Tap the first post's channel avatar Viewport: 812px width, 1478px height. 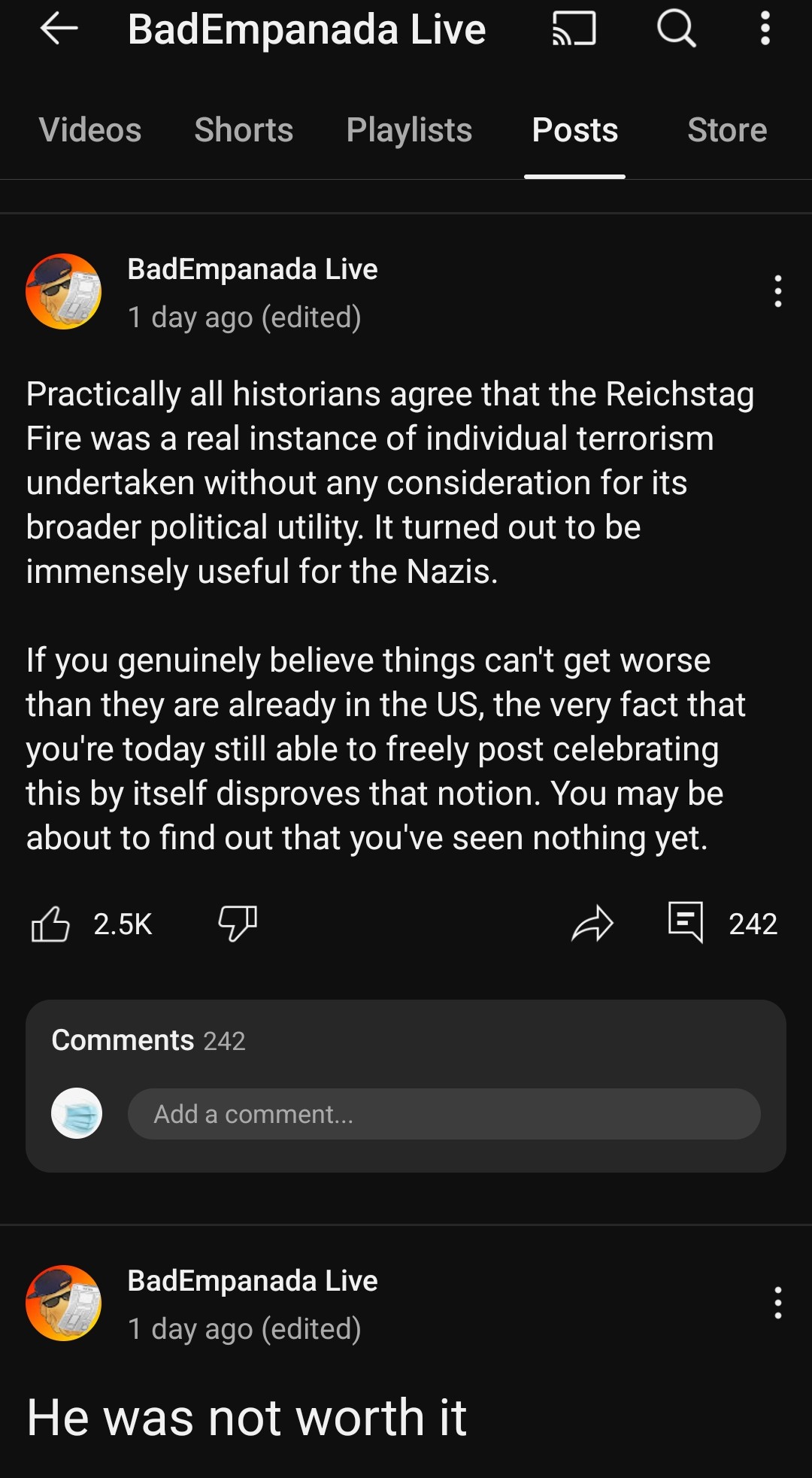coord(64,291)
